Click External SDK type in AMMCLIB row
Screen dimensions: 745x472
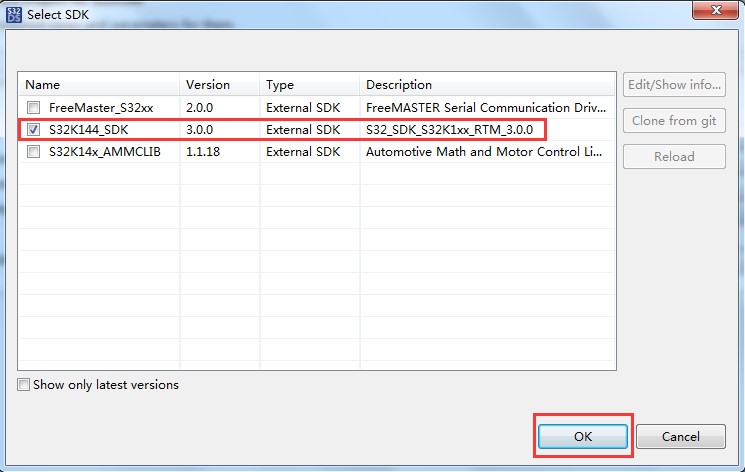pyautogui.click(x=303, y=152)
